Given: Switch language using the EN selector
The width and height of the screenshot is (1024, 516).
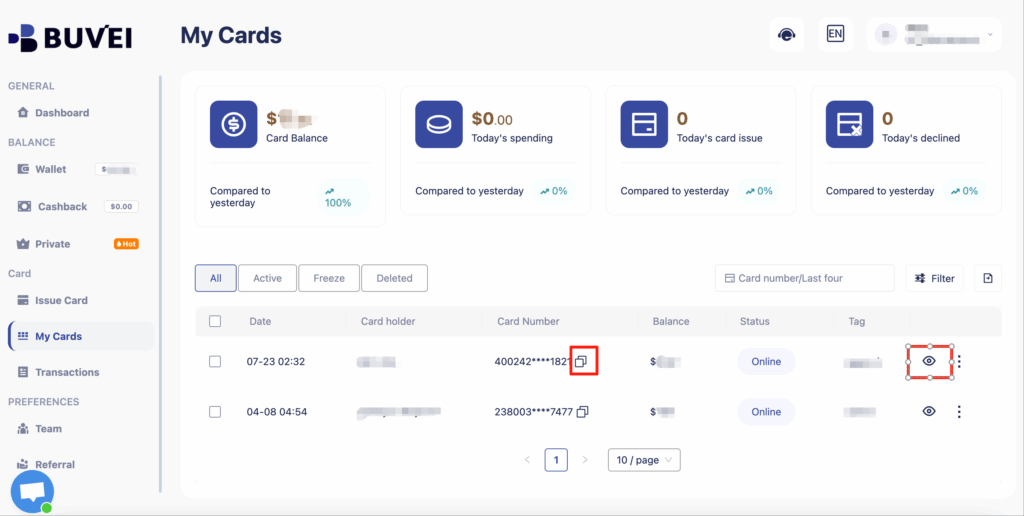Looking at the screenshot, I should 835,34.
